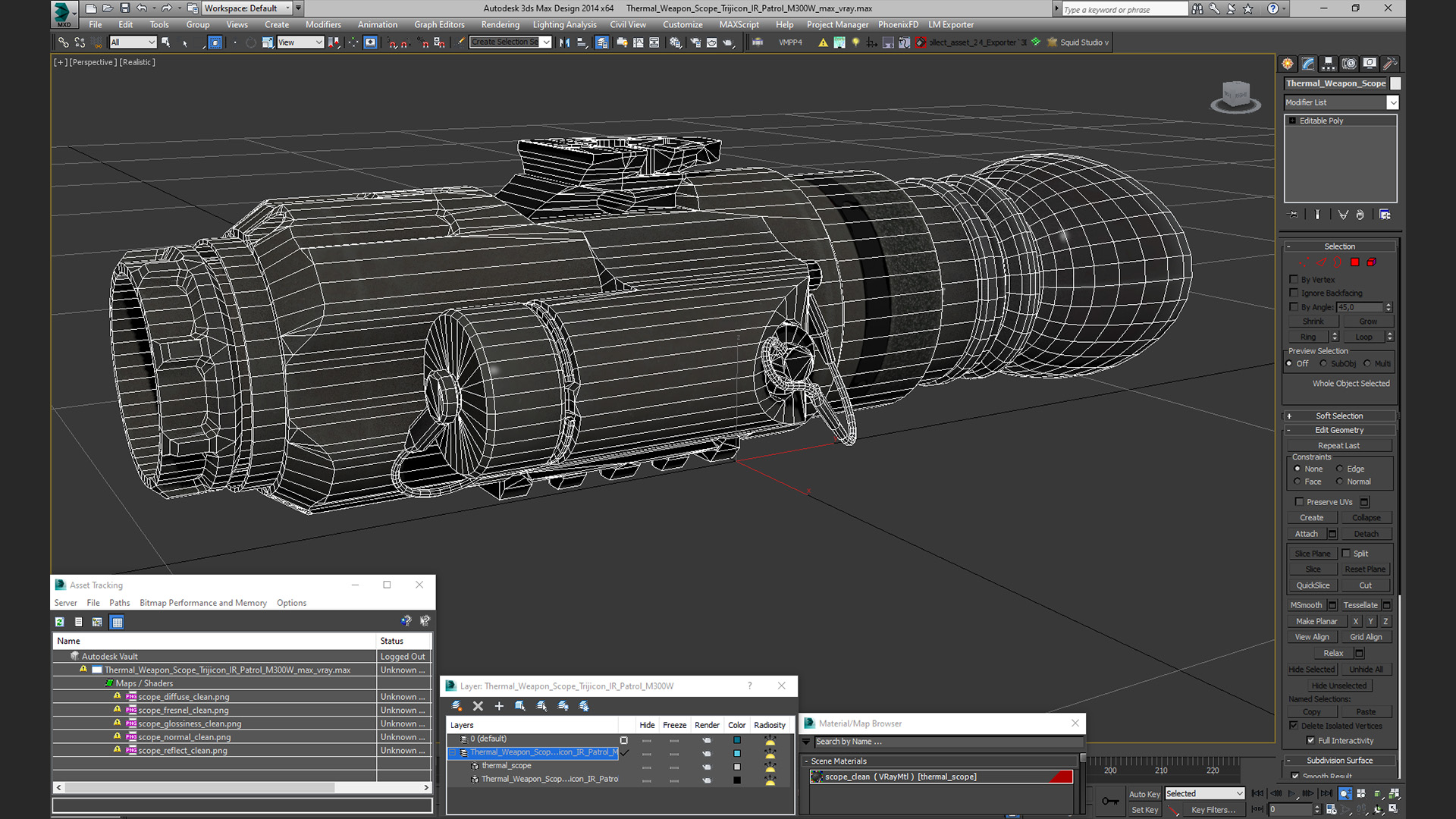Open the Utilities hammer panel tab

pos(1390,64)
